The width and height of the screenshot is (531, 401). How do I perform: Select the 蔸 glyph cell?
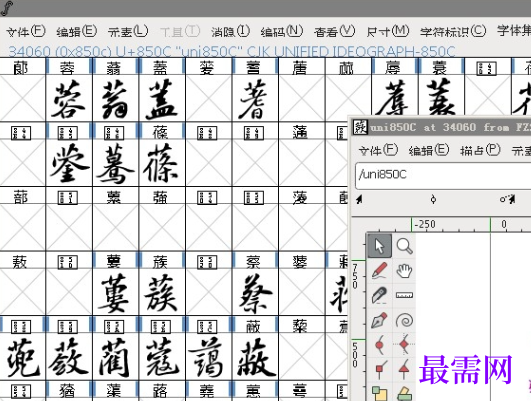(22, 356)
